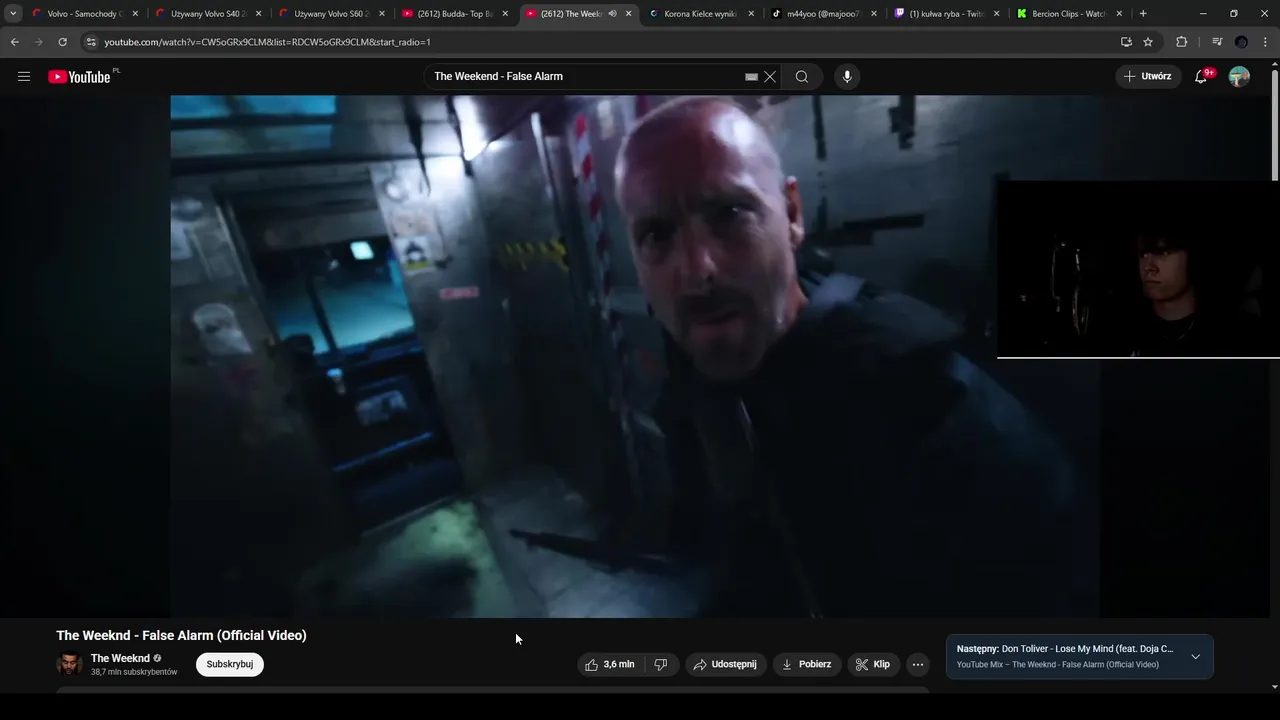Share video with Udostępnij button

tap(725, 664)
